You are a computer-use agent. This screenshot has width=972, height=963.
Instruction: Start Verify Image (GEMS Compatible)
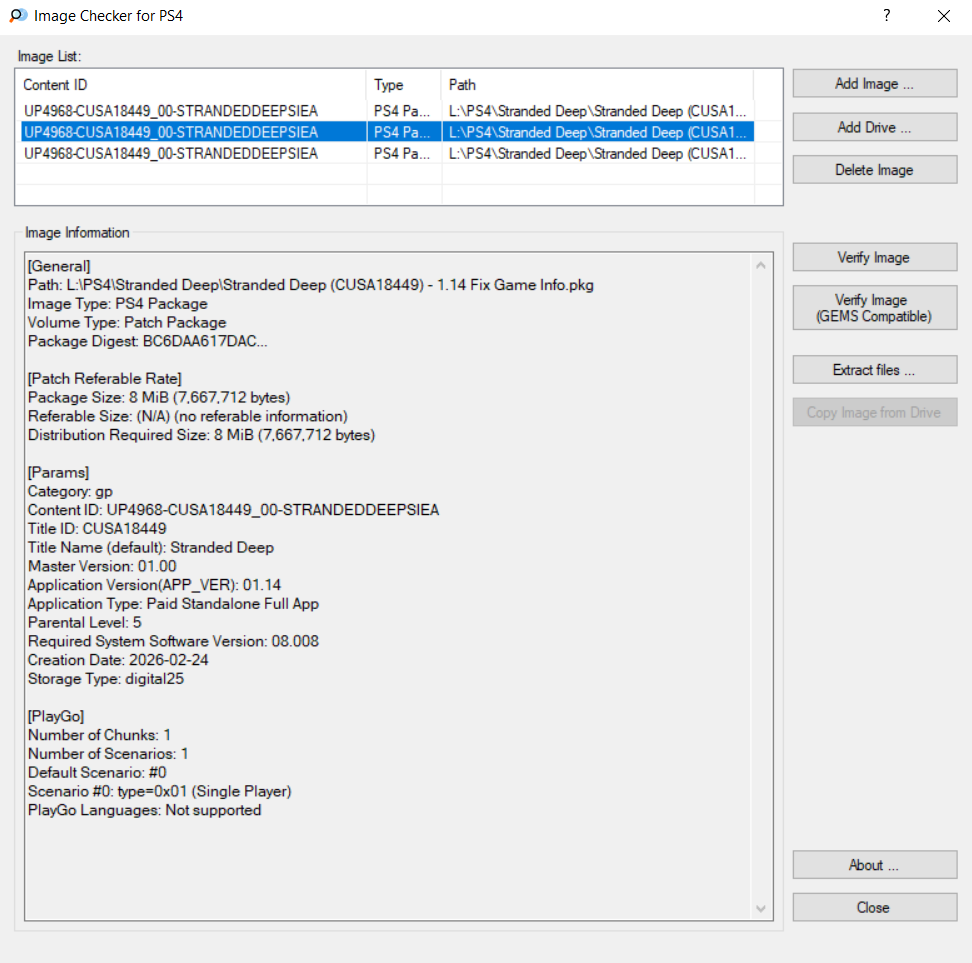tap(874, 308)
